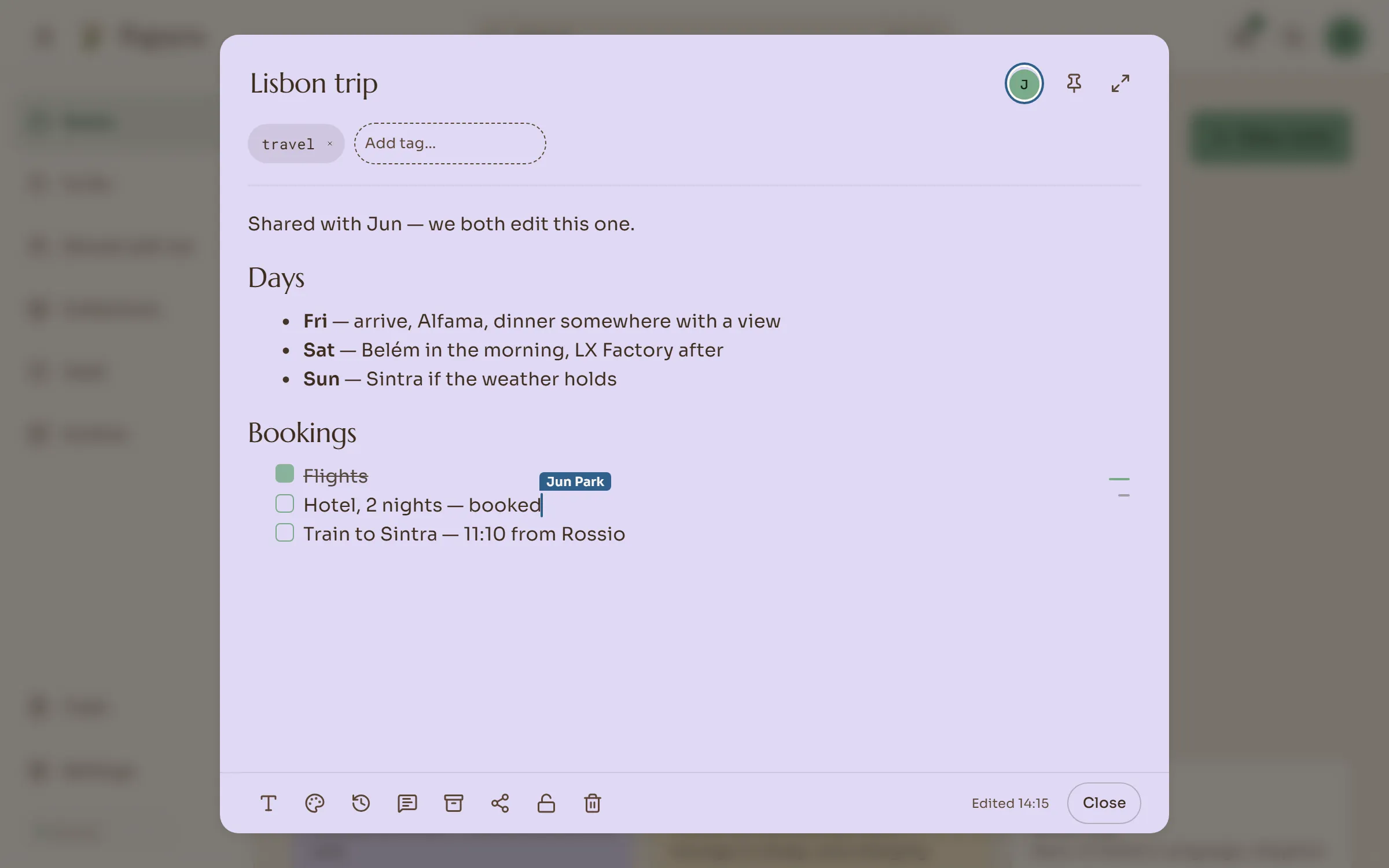The image size is (1389, 868).
Task: Archive this note
Action: (x=454, y=803)
